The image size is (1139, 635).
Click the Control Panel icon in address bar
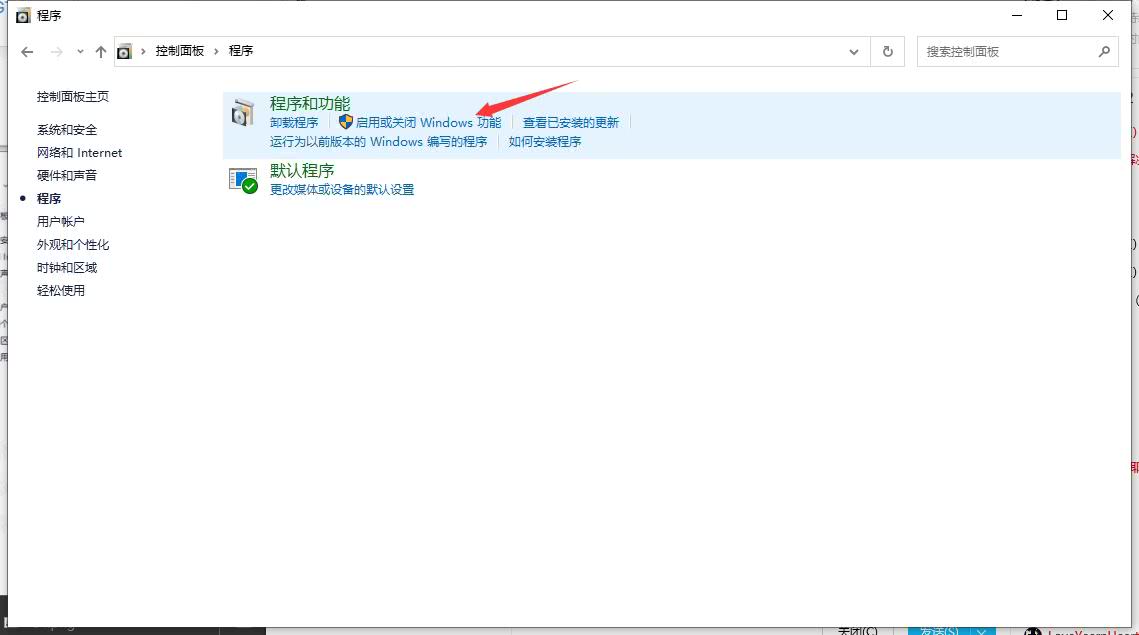tap(125, 52)
